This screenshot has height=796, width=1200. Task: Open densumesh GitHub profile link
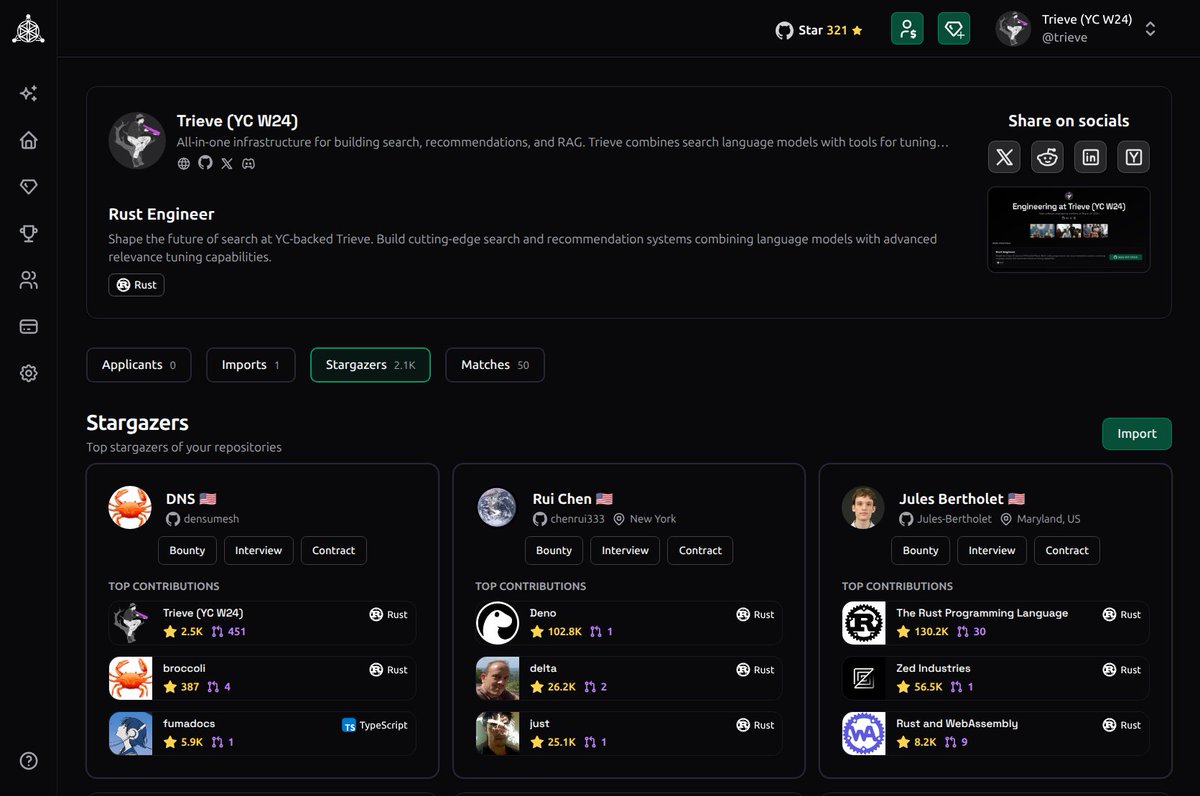tap(203, 519)
